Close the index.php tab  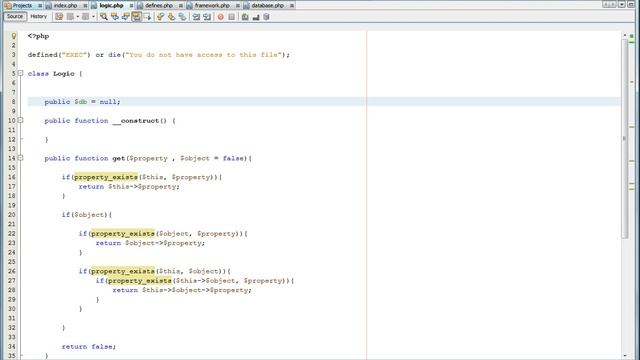tap(85, 6)
